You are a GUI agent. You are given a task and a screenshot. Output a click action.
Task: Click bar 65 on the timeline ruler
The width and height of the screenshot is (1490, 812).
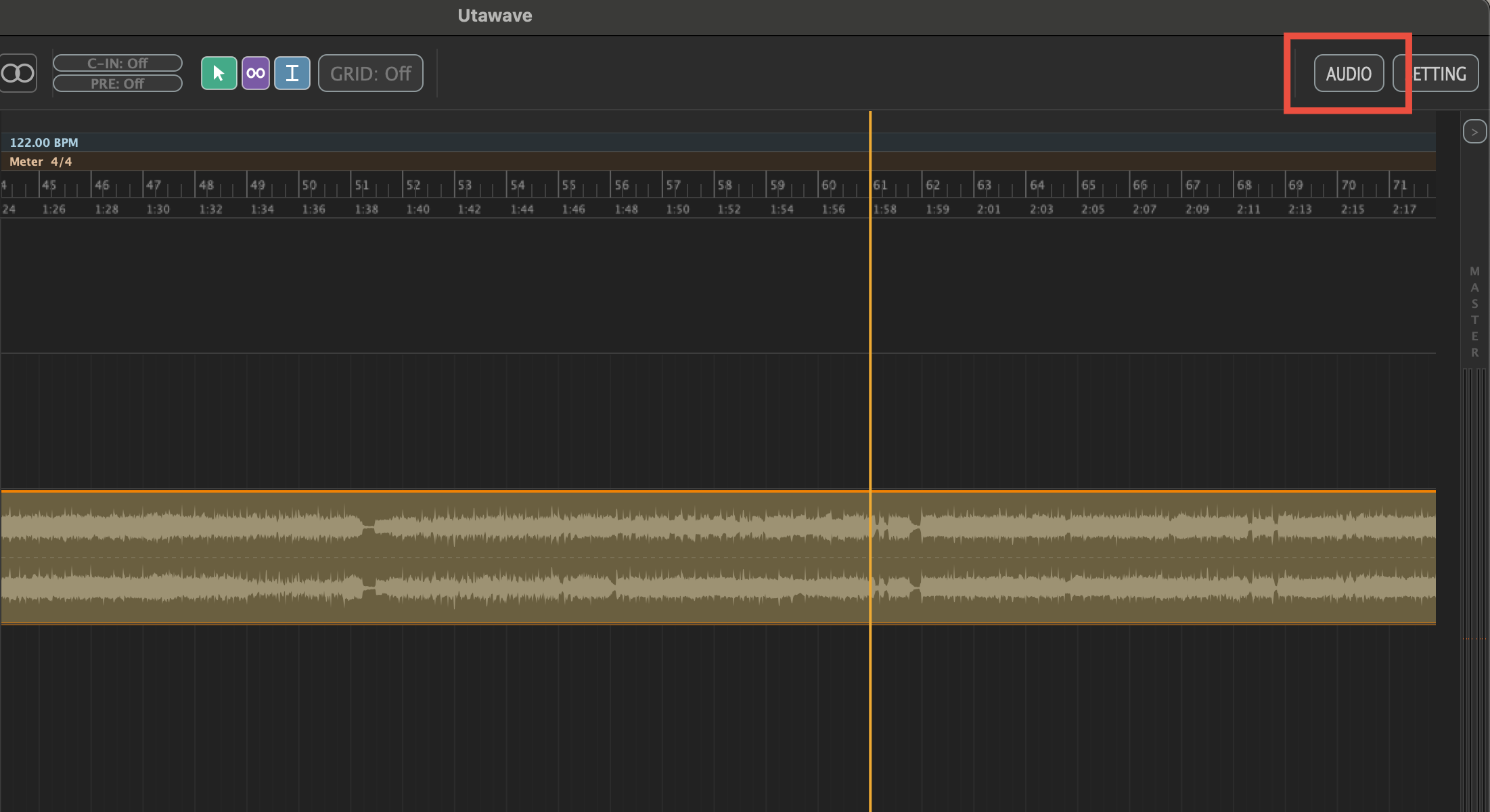[1088, 185]
